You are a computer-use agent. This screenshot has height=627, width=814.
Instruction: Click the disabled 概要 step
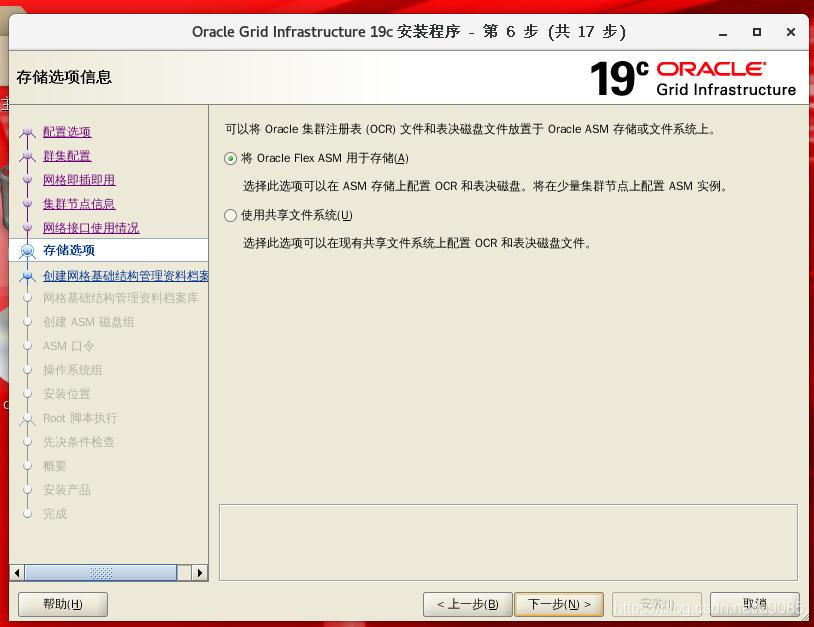coord(55,466)
